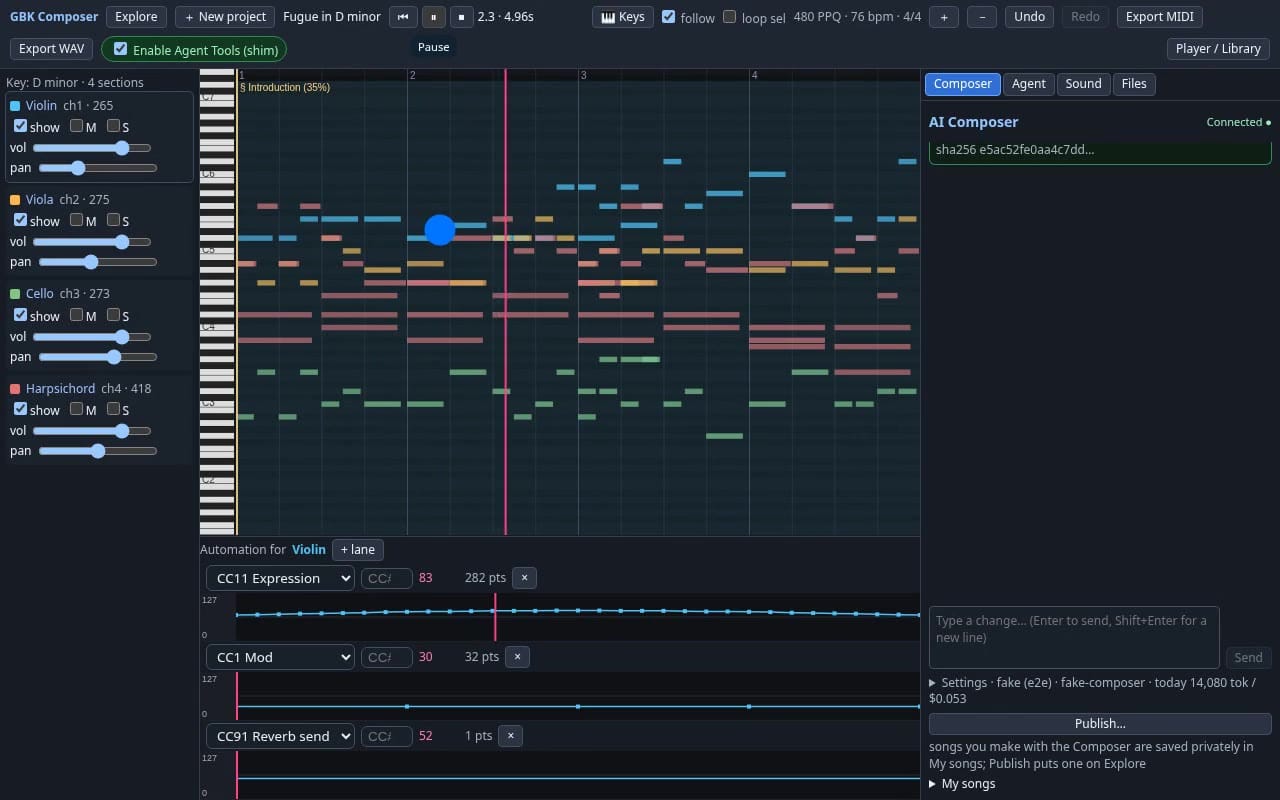Click the Export MIDI button
Viewport: 1280px width, 800px height.
pyautogui.click(x=1159, y=17)
